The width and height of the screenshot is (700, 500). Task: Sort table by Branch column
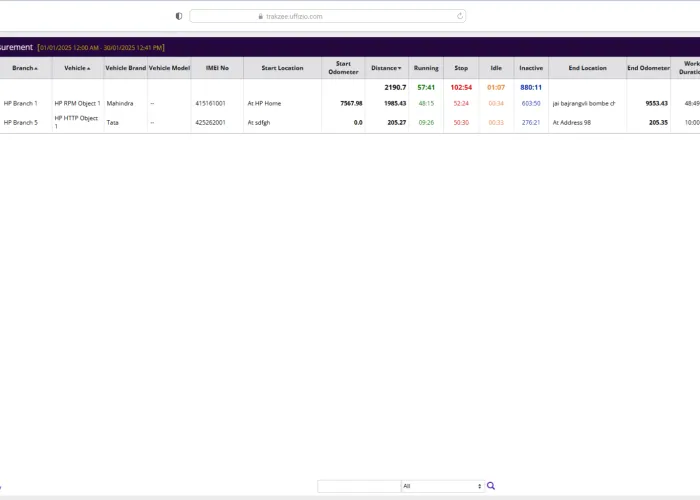coord(25,68)
